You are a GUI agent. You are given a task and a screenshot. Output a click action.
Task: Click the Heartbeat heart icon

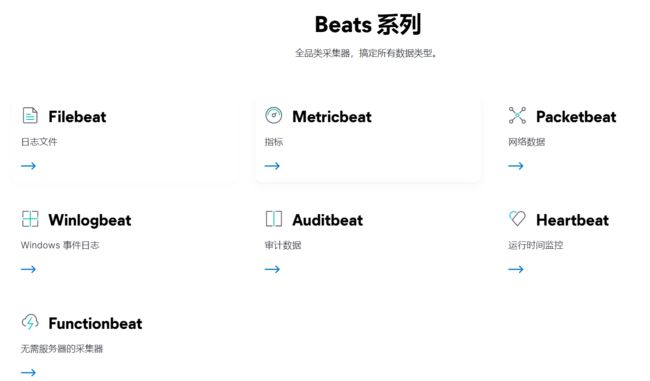pyautogui.click(x=517, y=218)
